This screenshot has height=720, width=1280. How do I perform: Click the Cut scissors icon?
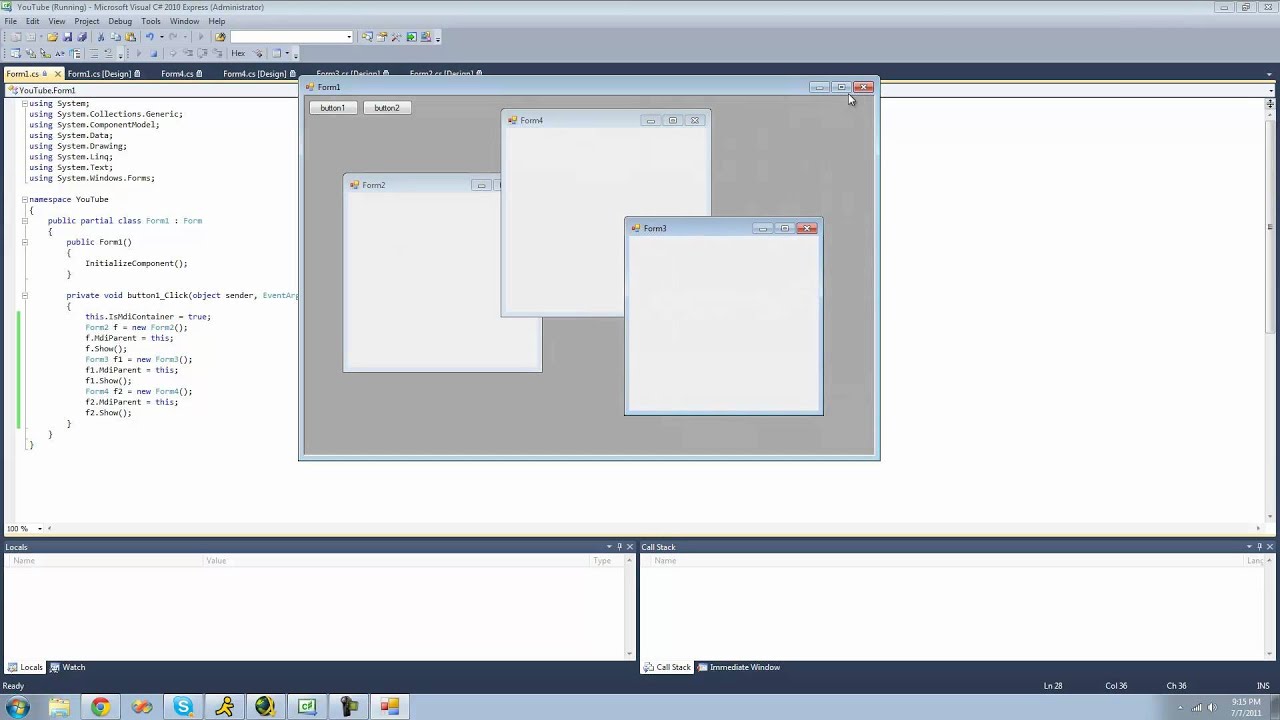coord(101,37)
